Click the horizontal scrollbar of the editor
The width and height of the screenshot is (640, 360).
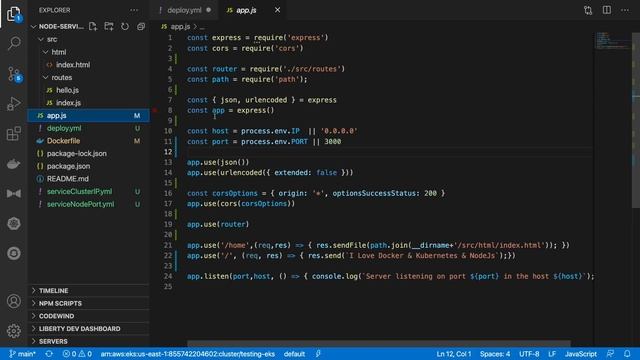click(378, 344)
